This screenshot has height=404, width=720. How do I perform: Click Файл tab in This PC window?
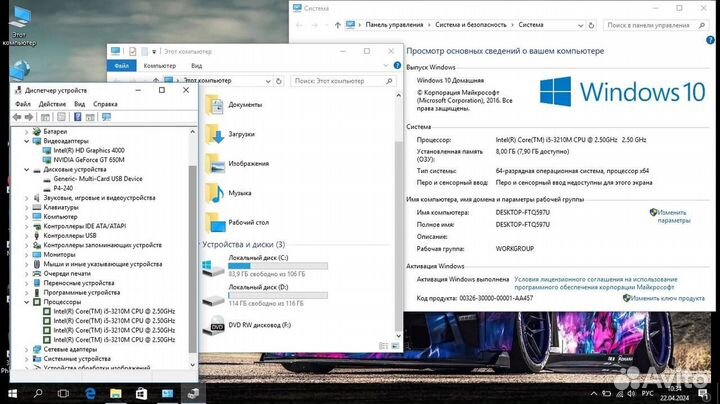(122, 66)
